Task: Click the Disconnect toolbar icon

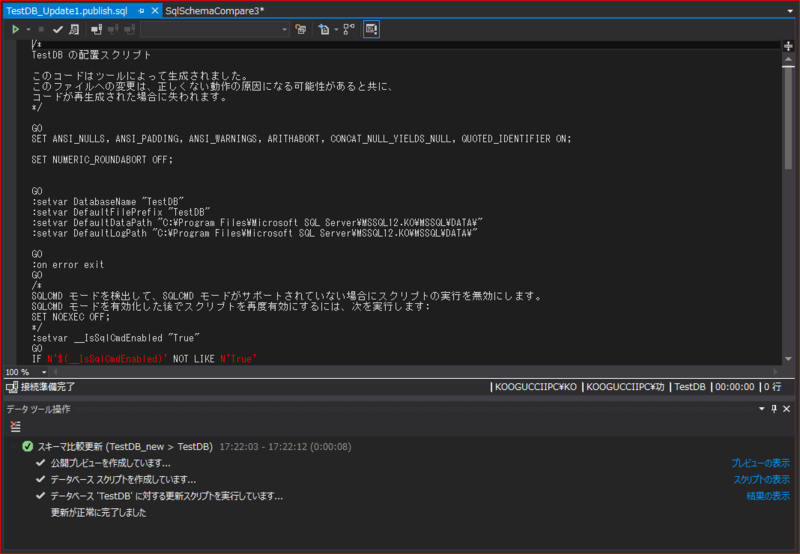Action: pyautogui.click(x=113, y=30)
